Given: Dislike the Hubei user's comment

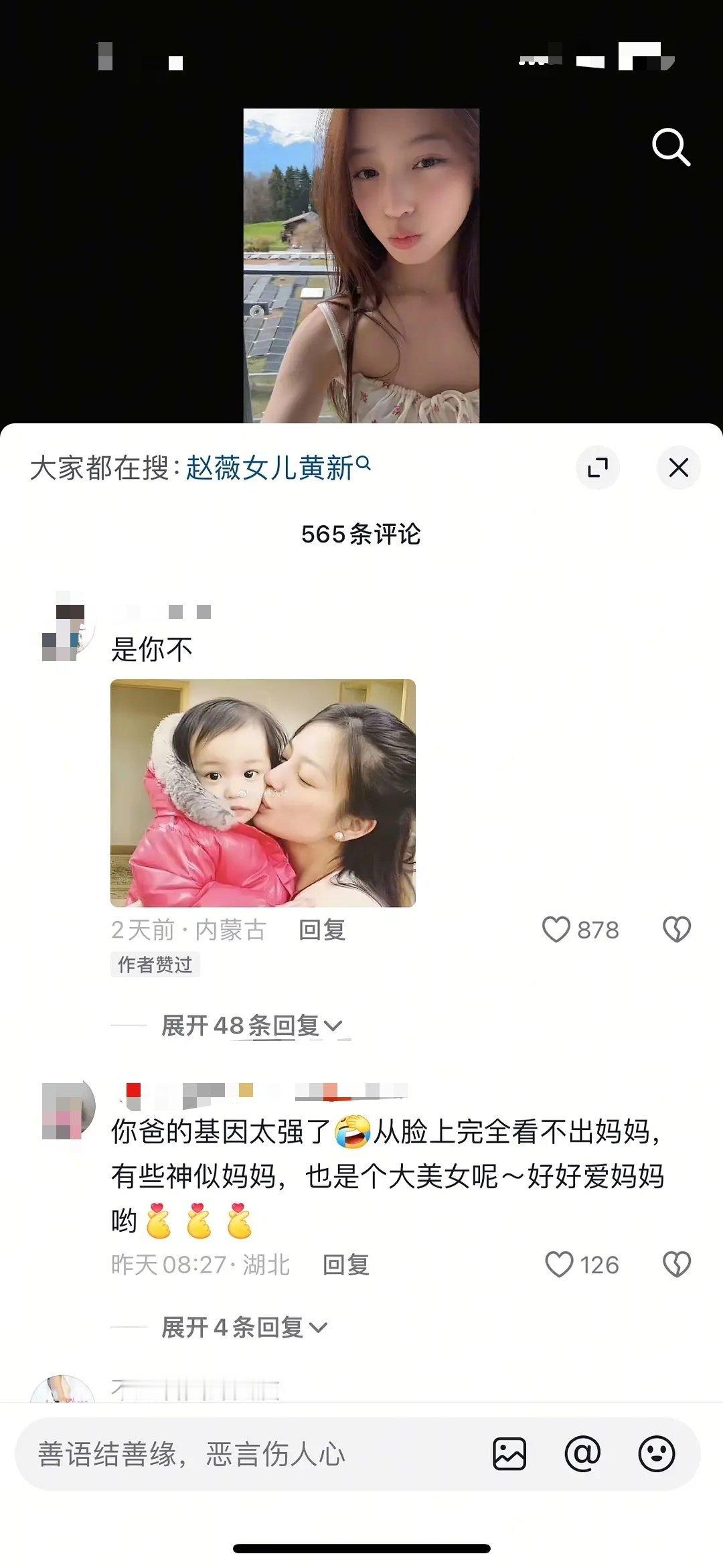Looking at the screenshot, I should click(x=676, y=1265).
